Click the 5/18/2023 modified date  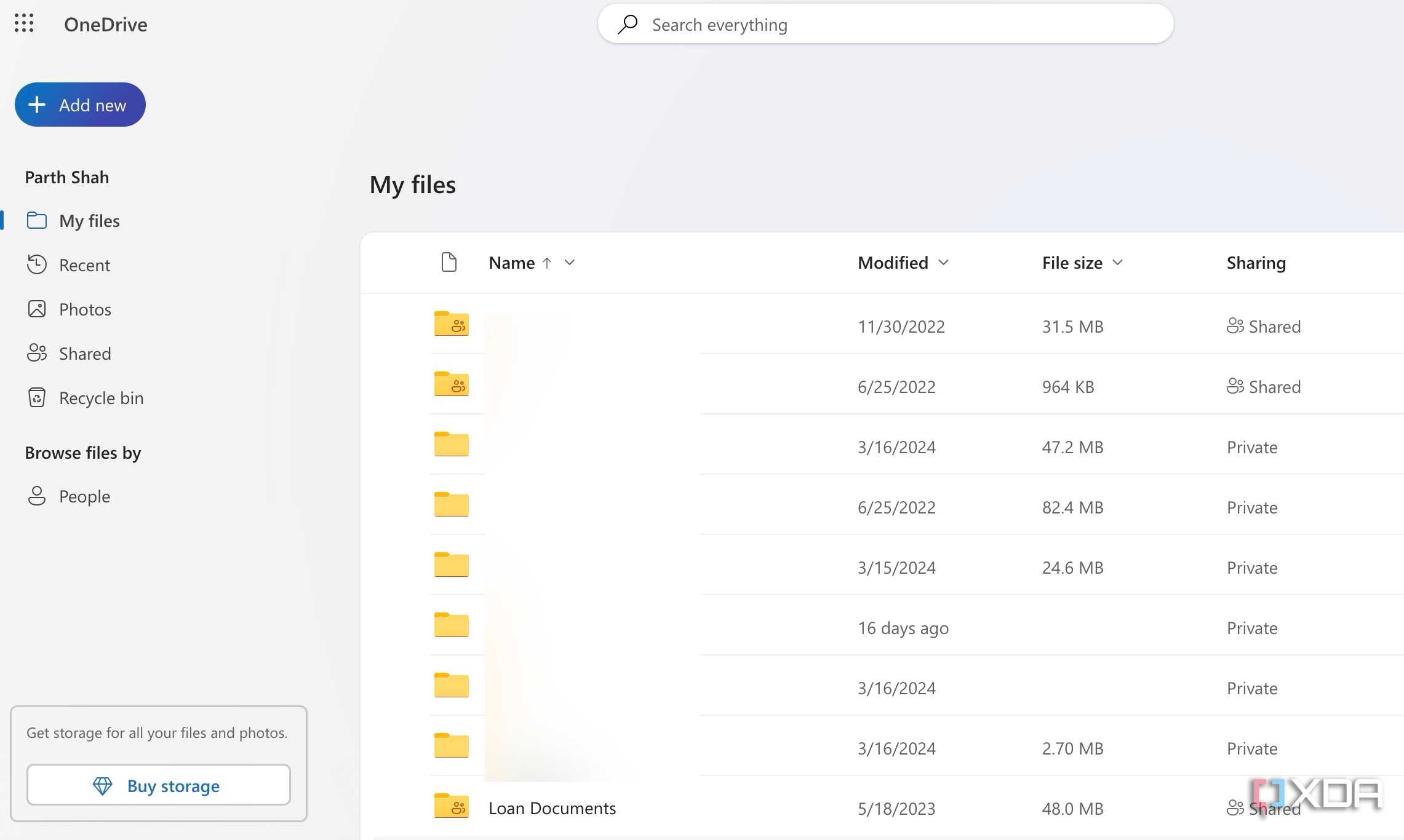click(896, 809)
